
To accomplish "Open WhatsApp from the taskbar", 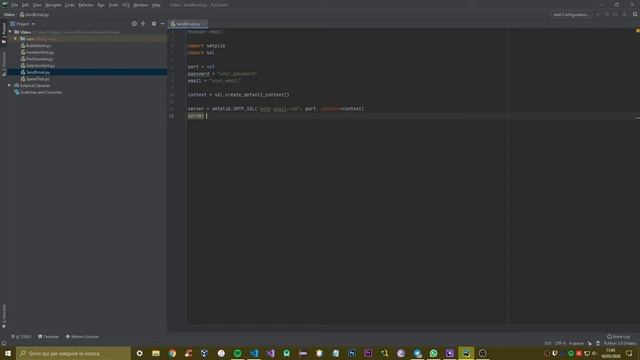I will pos(433,353).
